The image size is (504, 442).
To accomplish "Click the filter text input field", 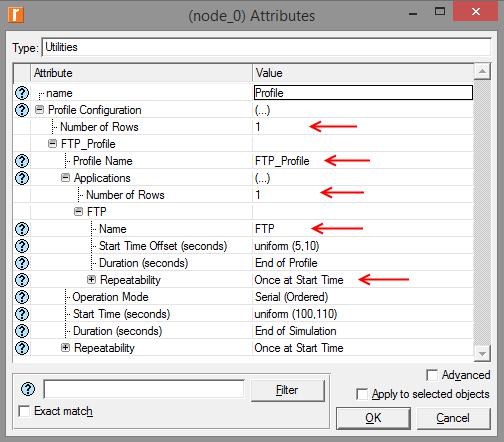I will pos(144,389).
